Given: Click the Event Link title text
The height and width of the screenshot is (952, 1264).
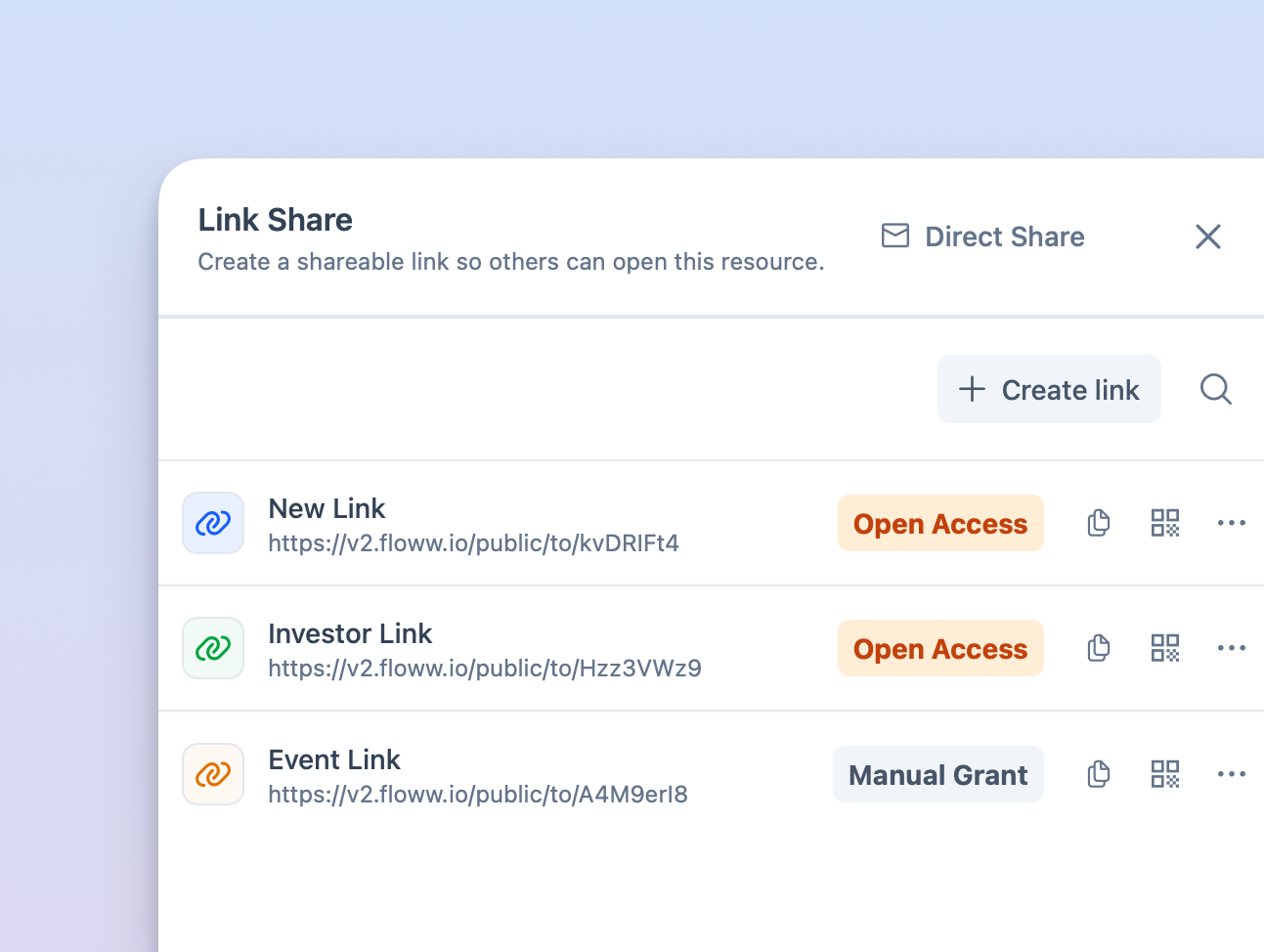Looking at the screenshot, I should pos(334,759).
